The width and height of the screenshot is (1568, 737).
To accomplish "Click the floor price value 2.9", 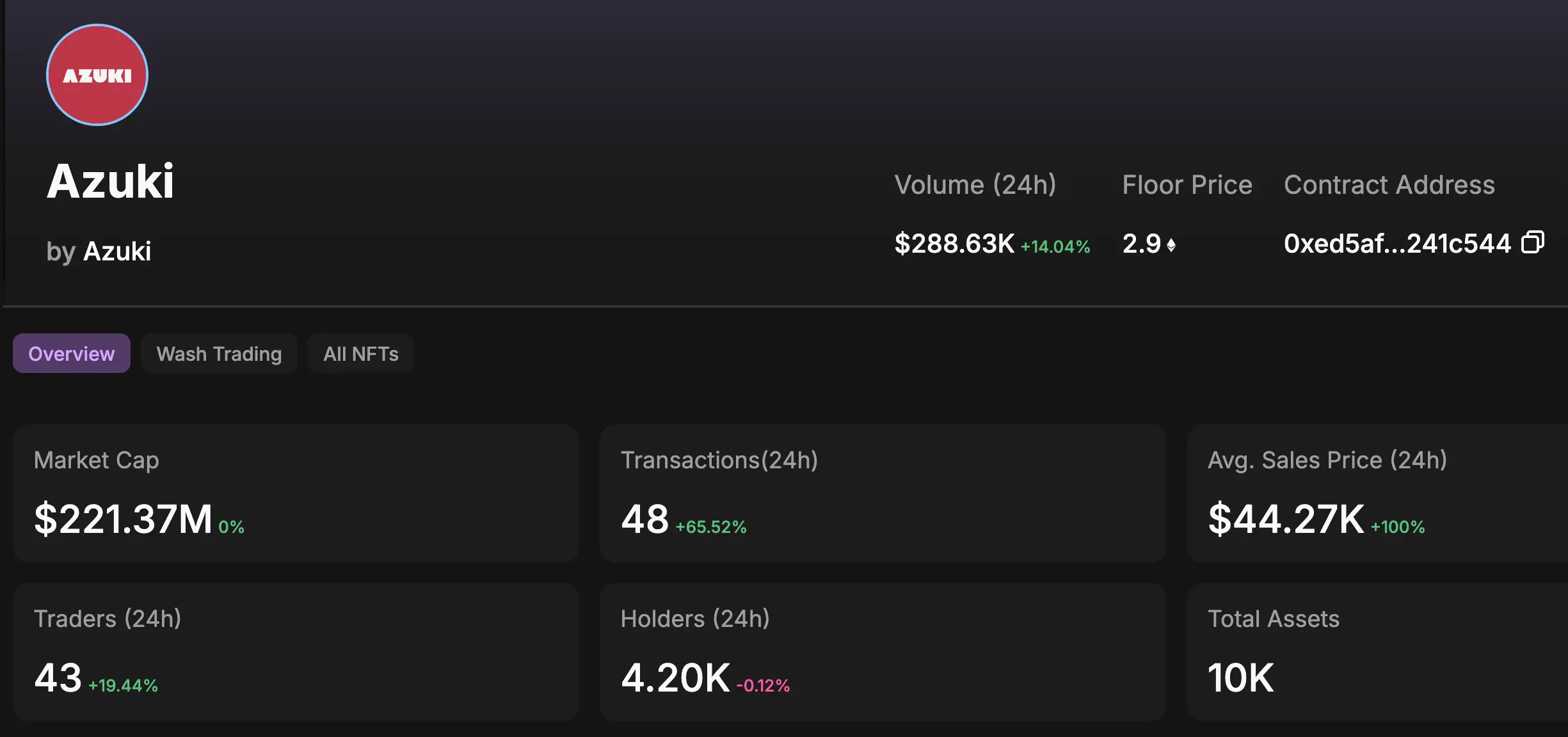I will click(1143, 244).
